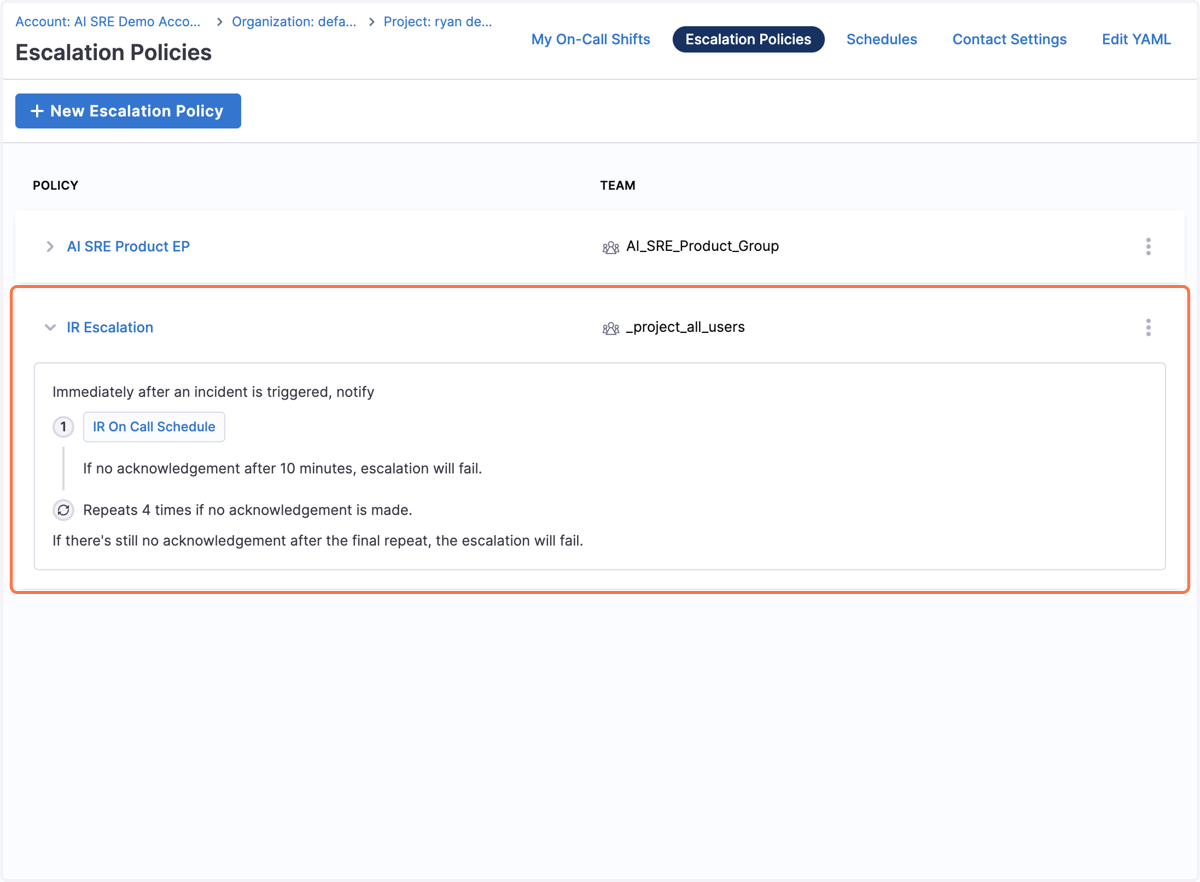This screenshot has height=882, width=1200.
Task: Click the TEAM column header
Action: (618, 185)
